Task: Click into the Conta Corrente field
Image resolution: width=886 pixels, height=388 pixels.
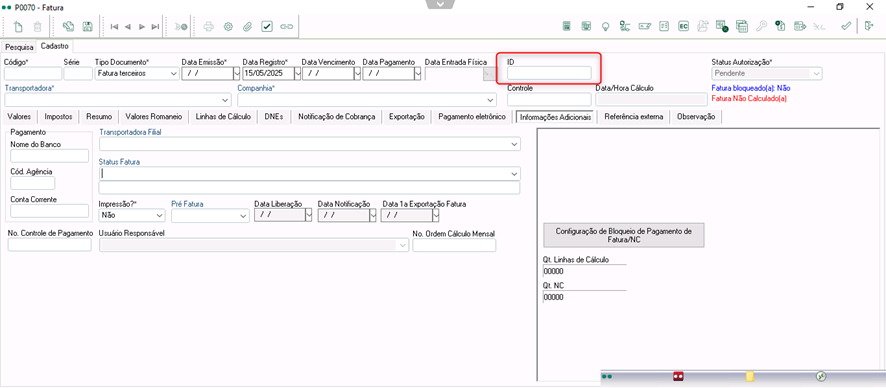Action: click(50, 211)
